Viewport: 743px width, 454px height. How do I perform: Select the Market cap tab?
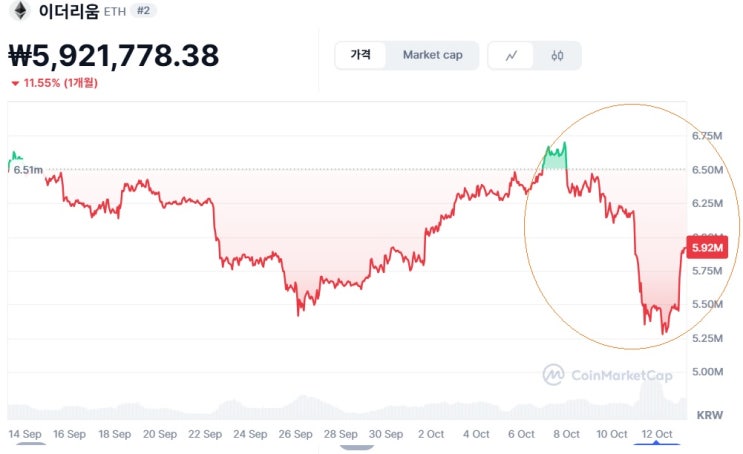point(432,55)
